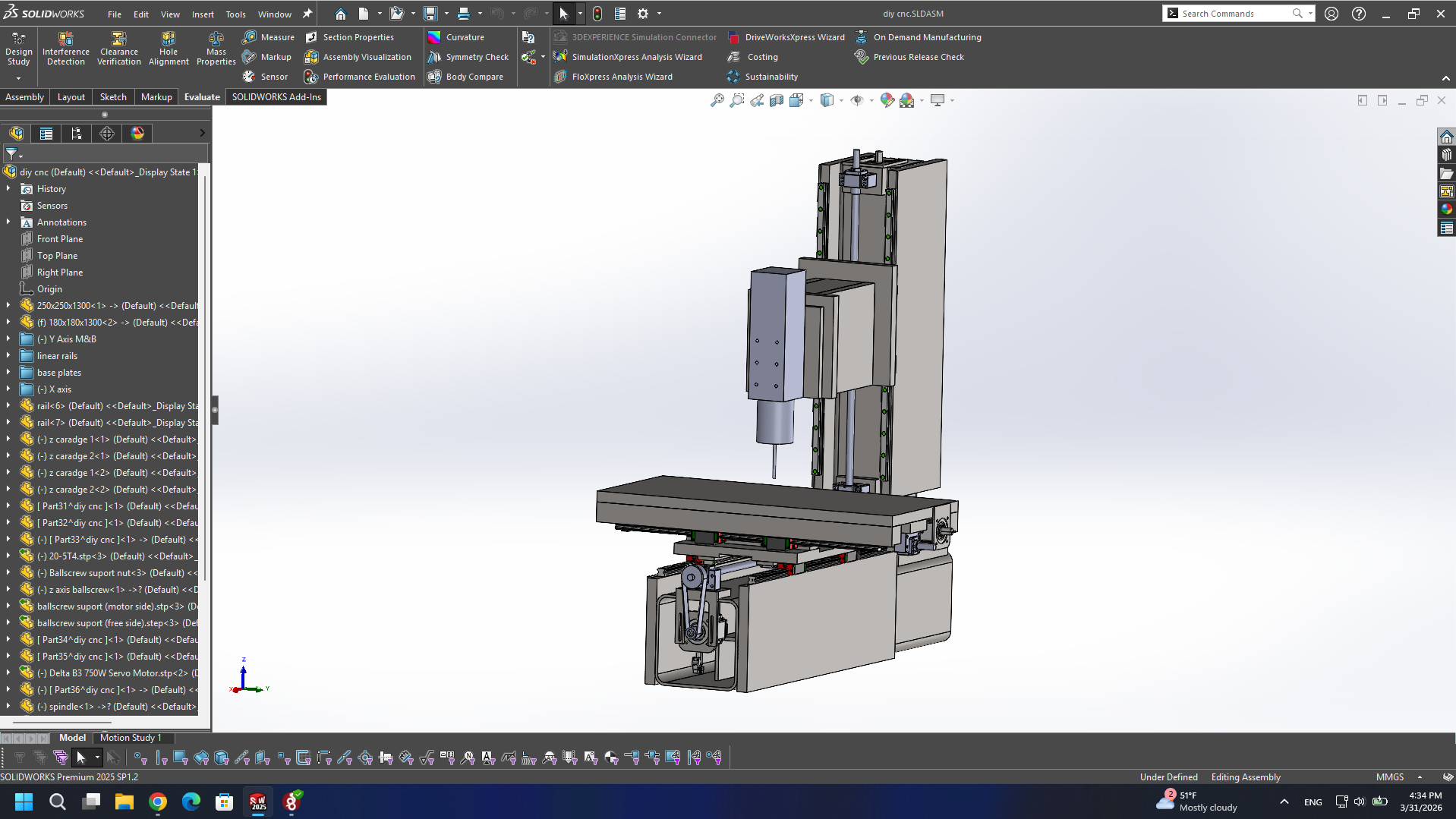
Task: Open the DisplayManager appearance icon
Action: point(137,134)
